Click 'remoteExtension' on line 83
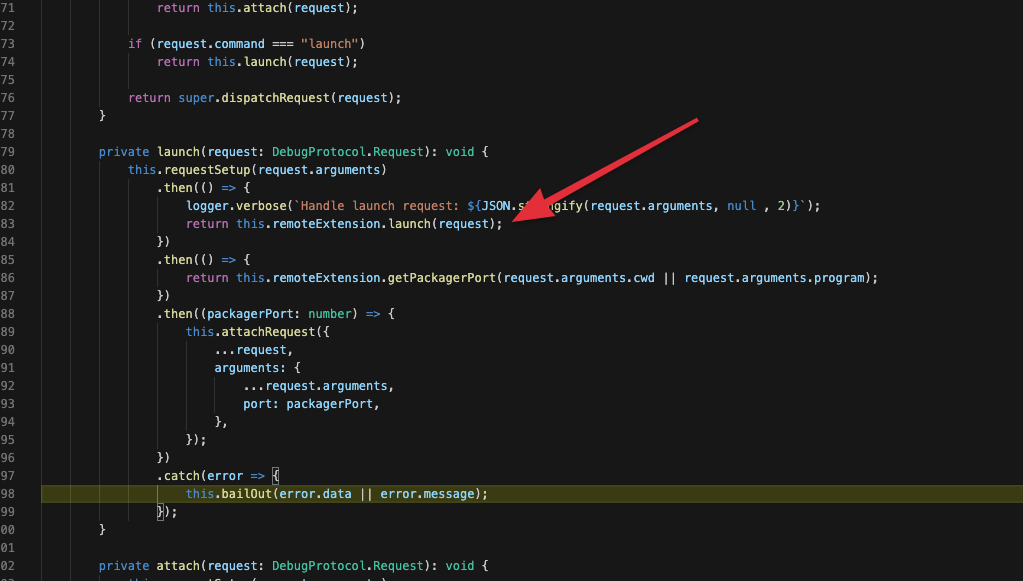Viewport: 1023px width, 581px height. [x=326, y=224]
